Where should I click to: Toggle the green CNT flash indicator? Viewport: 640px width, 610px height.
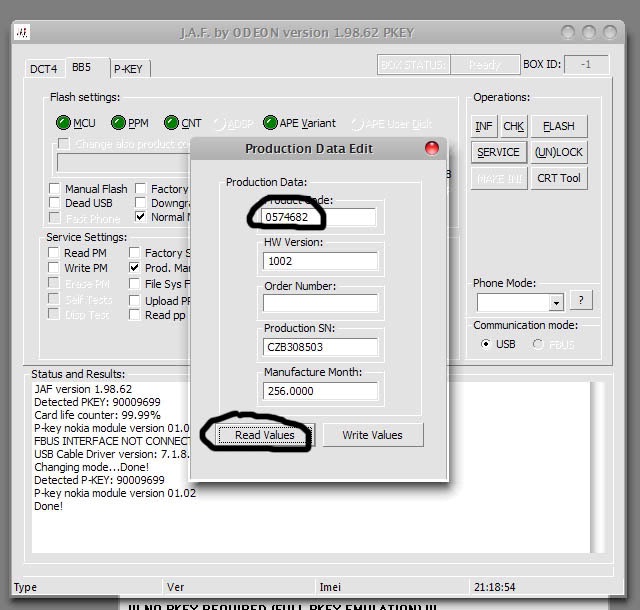[171, 122]
